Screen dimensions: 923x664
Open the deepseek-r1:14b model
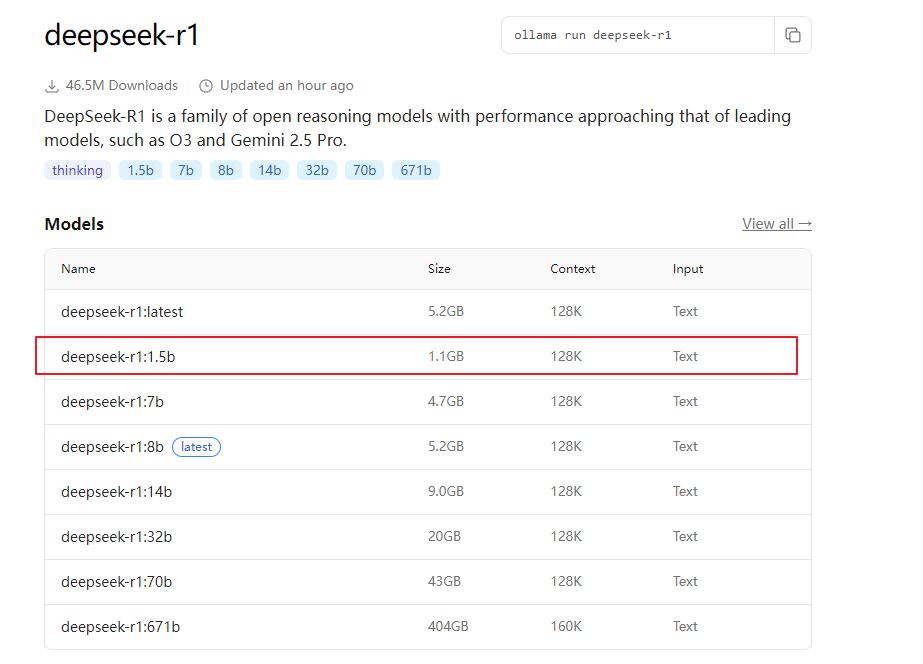coord(117,492)
